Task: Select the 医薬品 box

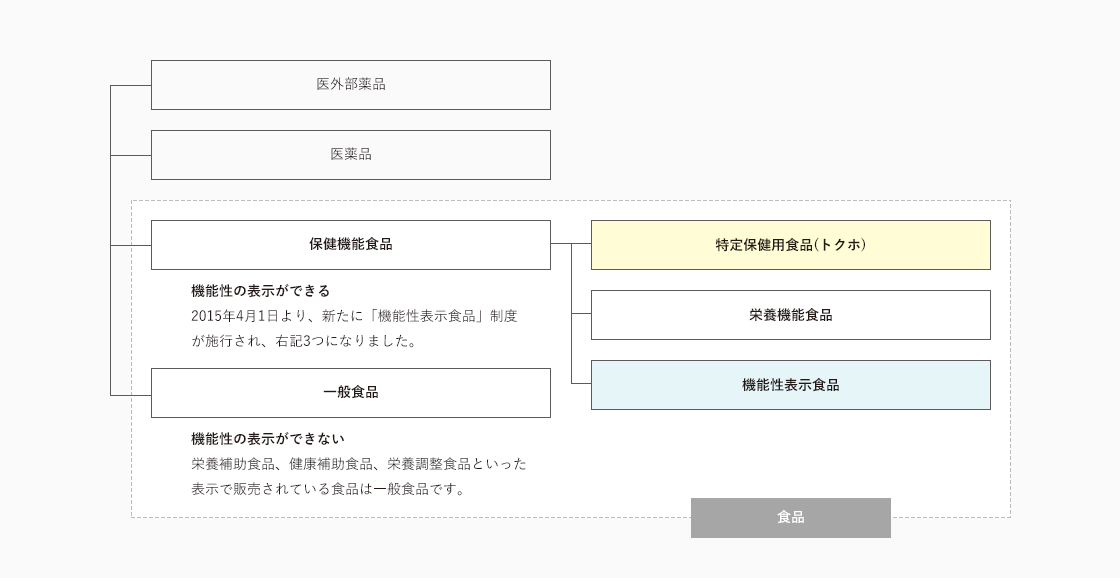Action: 350,155
